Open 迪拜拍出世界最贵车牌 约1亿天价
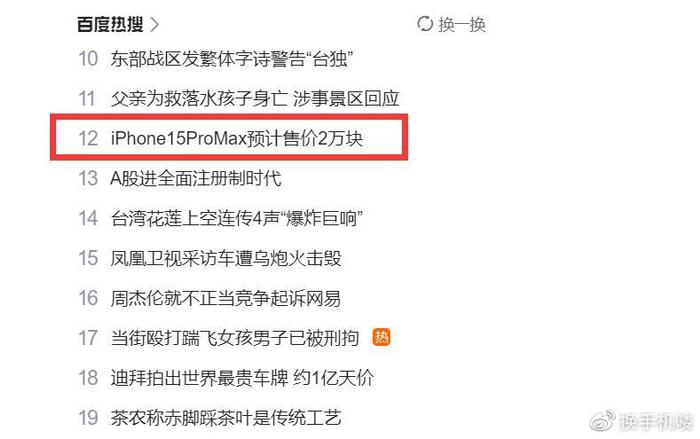The width and height of the screenshot is (700, 439). point(242,378)
